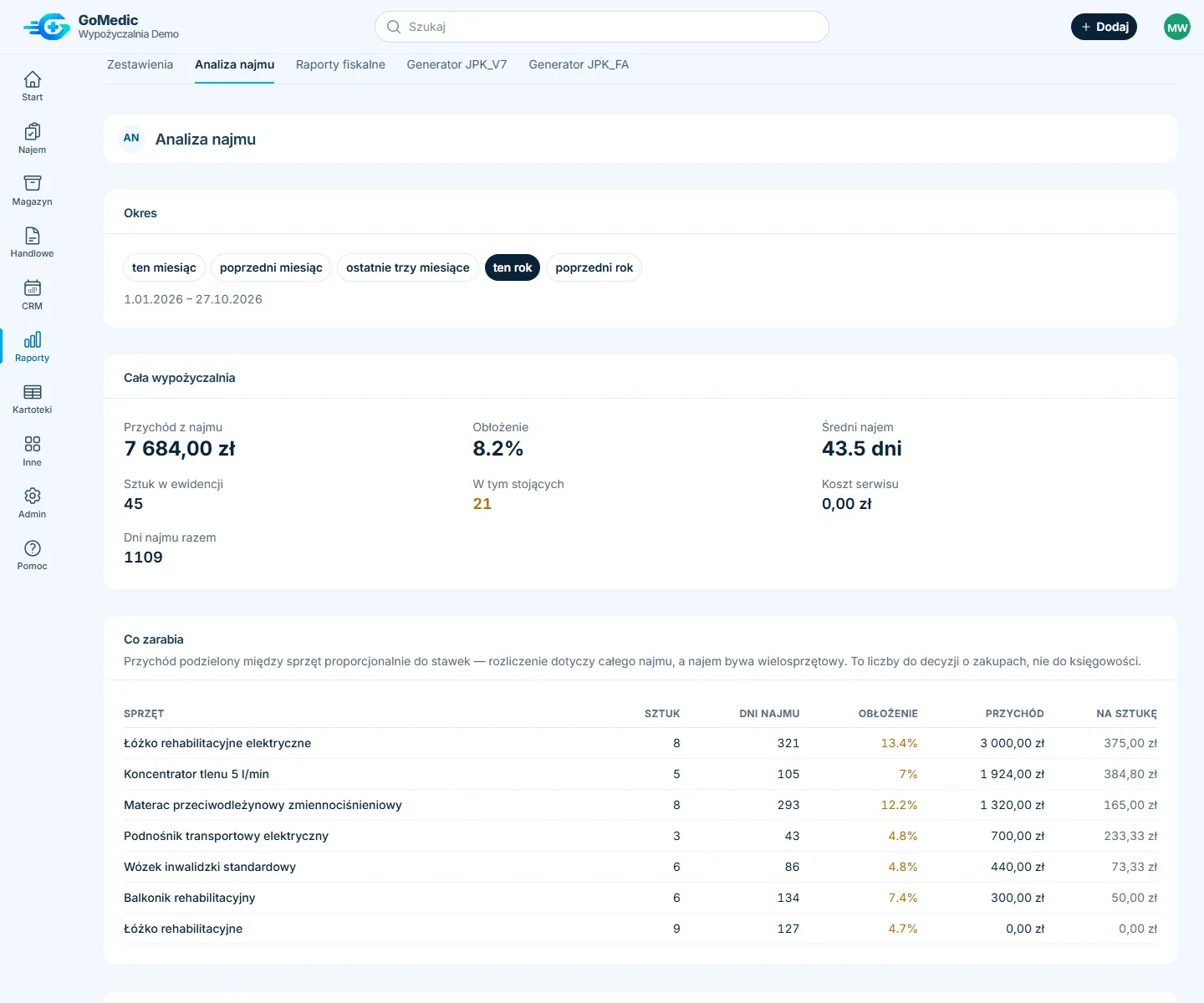The image size is (1204, 1003).
Task: Click the GoMedic logo
Action: point(47,27)
